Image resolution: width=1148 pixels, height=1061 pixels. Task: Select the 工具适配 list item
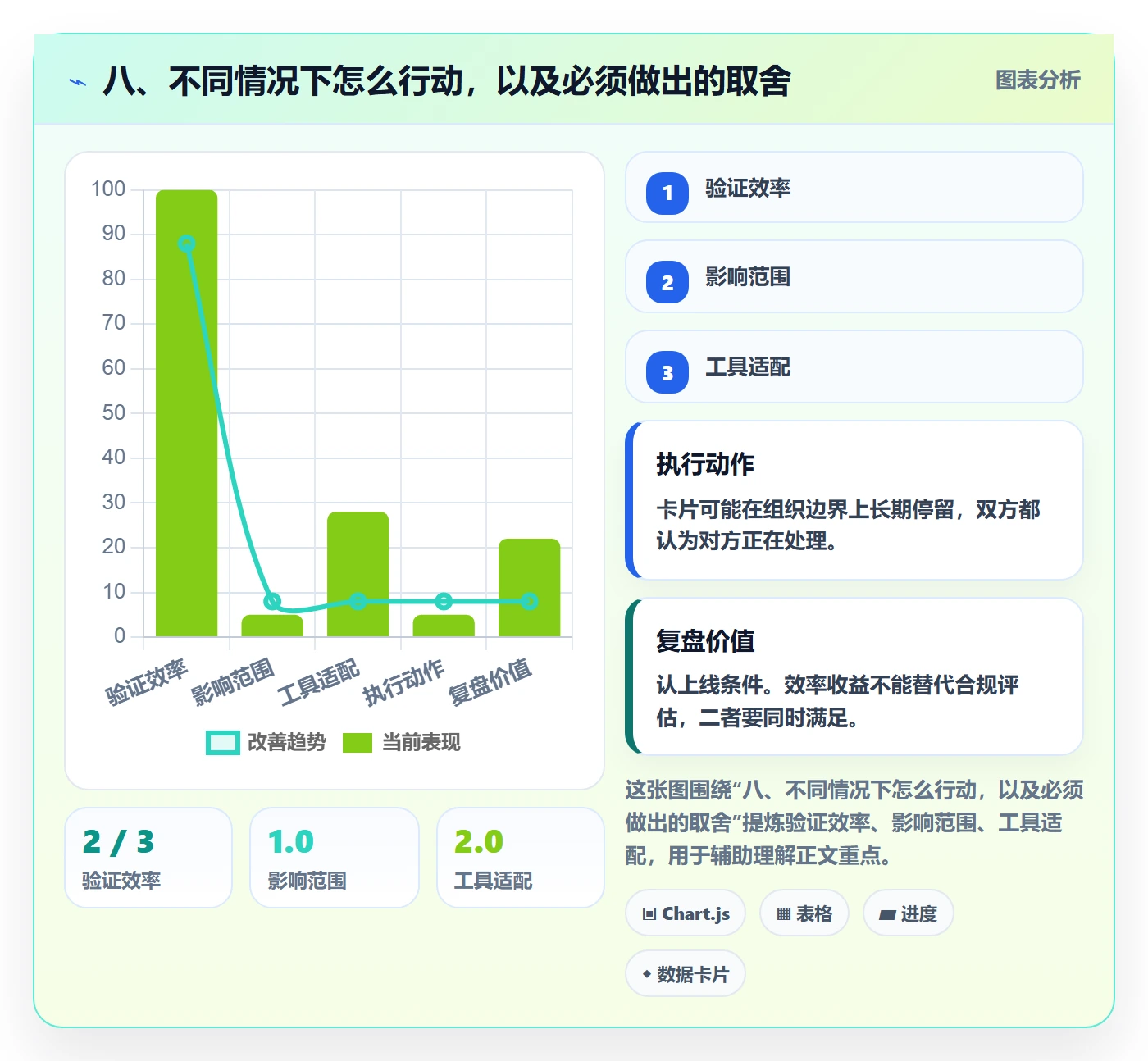[x=854, y=367]
